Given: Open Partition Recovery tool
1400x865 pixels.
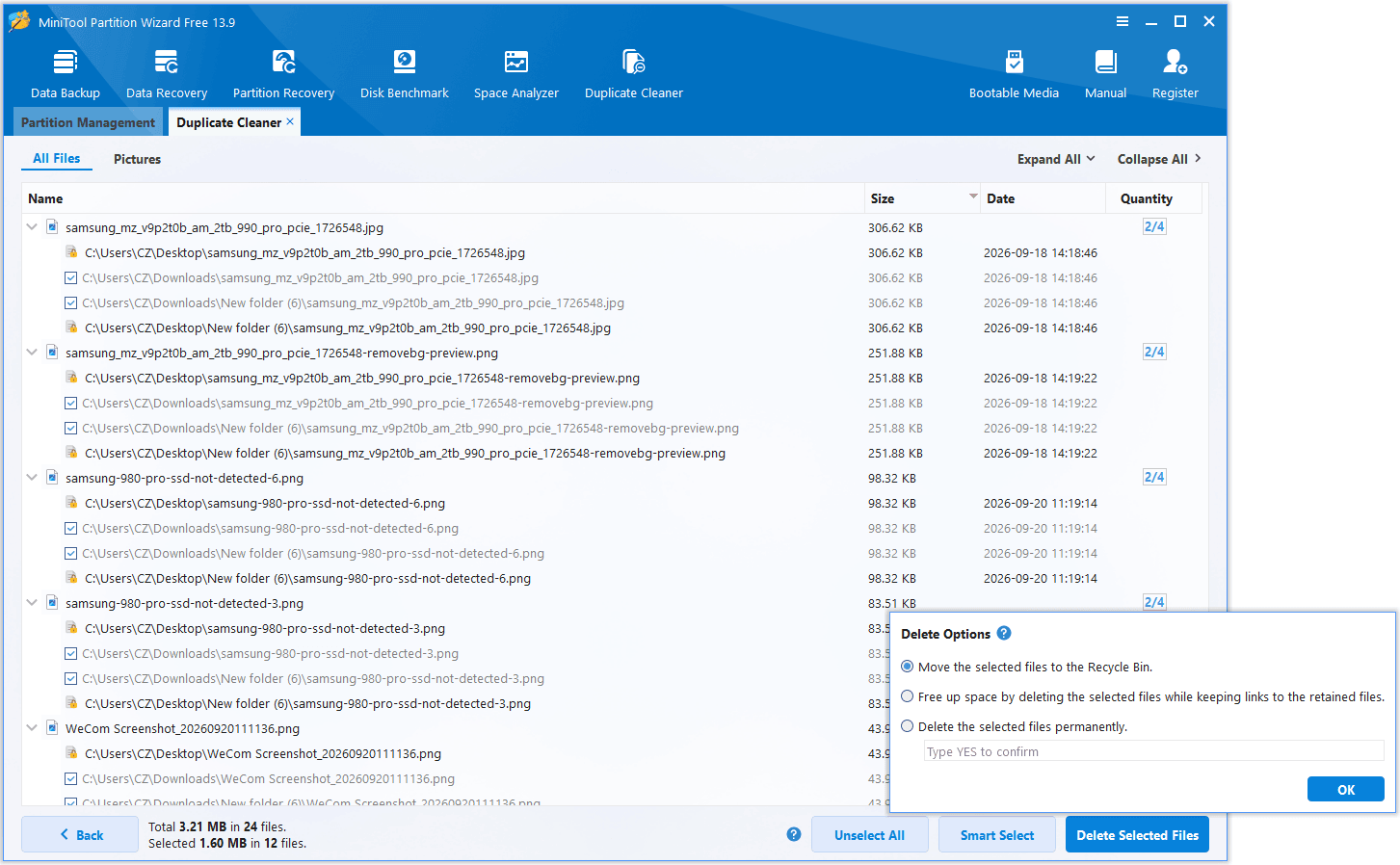Looking at the screenshot, I should click(283, 74).
